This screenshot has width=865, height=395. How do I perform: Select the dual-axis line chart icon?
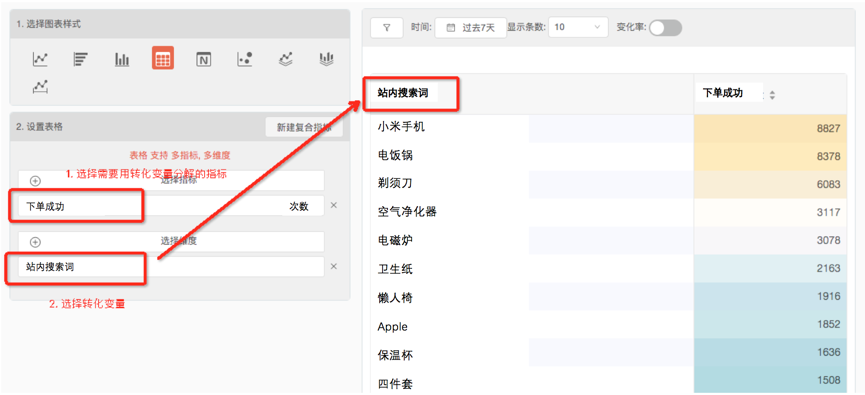tap(40, 87)
